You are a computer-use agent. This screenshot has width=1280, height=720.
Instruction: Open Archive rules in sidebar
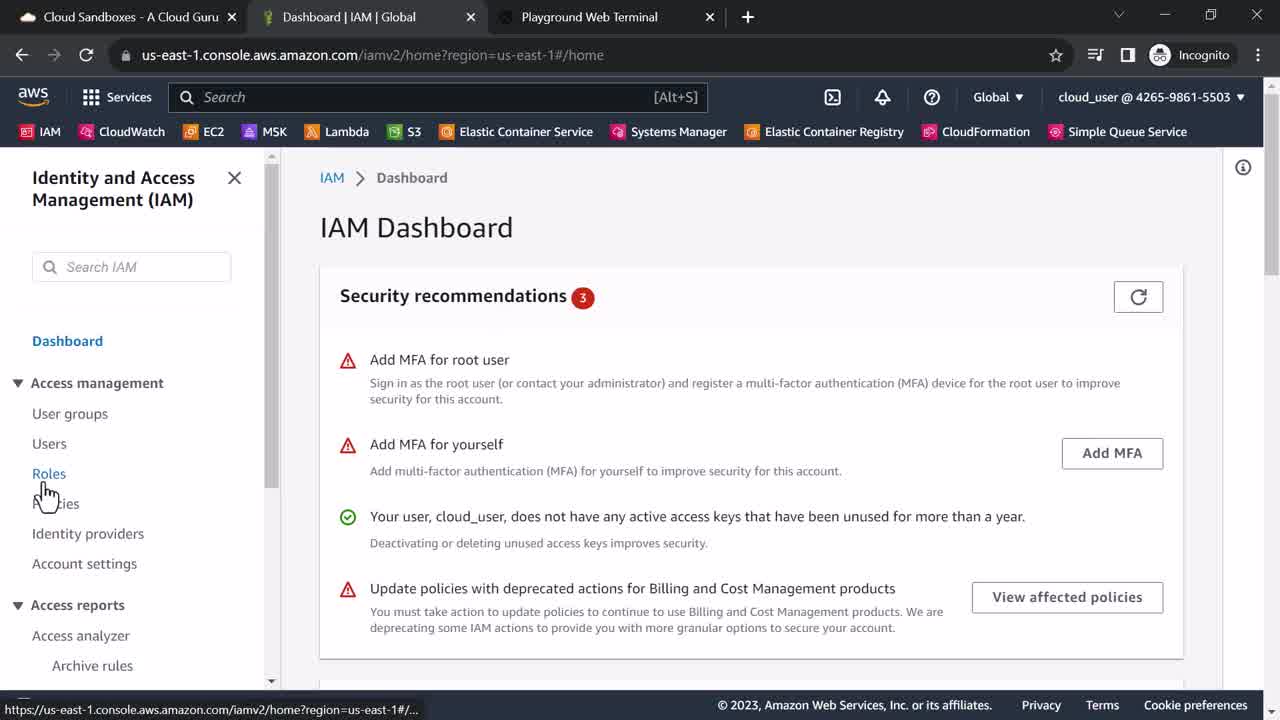(x=92, y=666)
